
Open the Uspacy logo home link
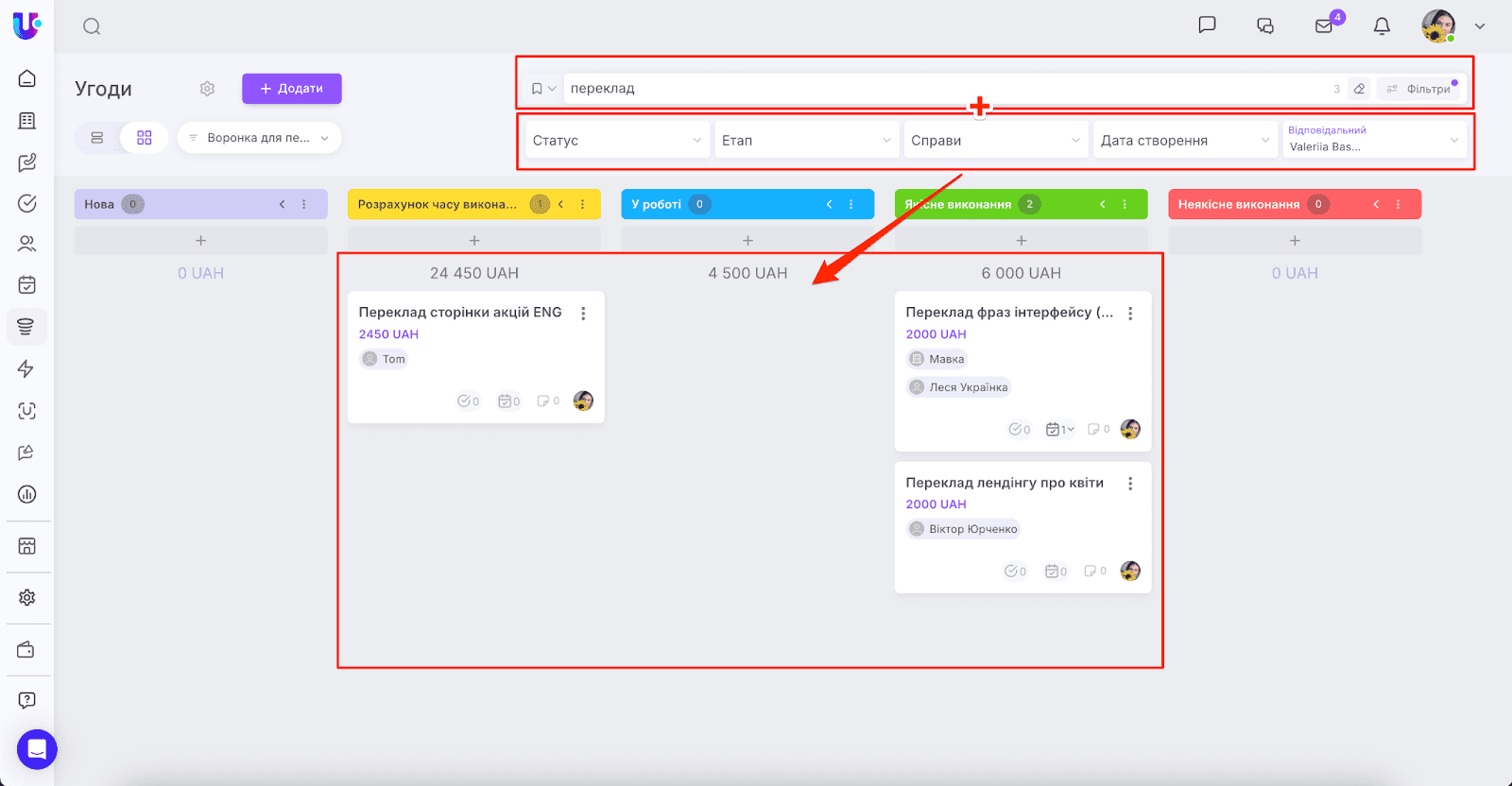point(26,26)
